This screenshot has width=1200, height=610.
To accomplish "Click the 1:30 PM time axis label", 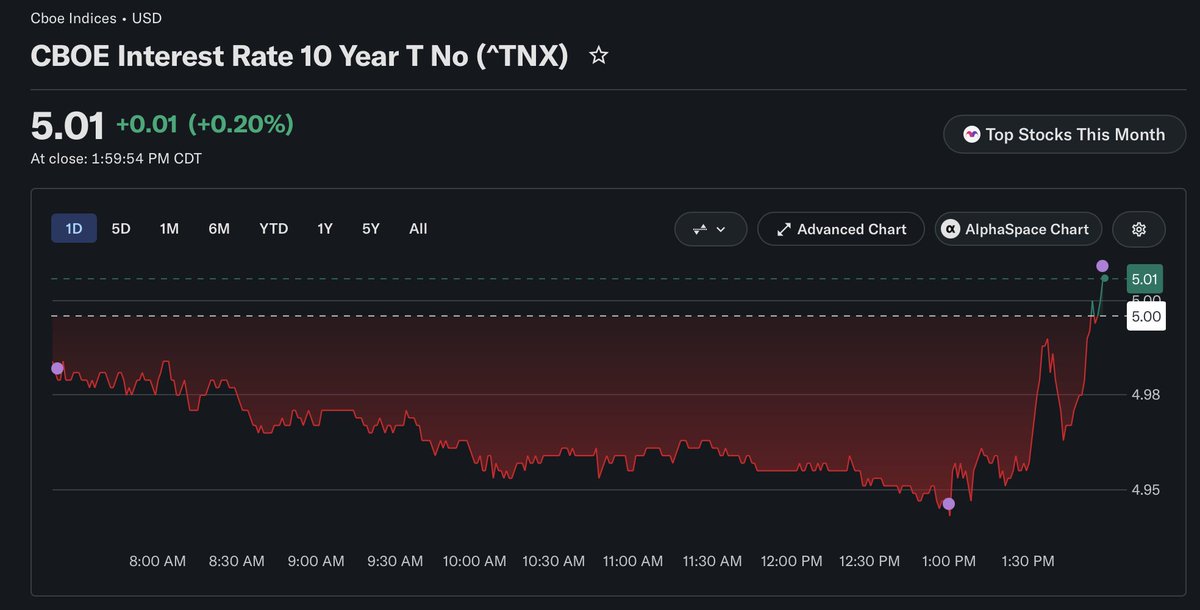I will pos(1027,562).
